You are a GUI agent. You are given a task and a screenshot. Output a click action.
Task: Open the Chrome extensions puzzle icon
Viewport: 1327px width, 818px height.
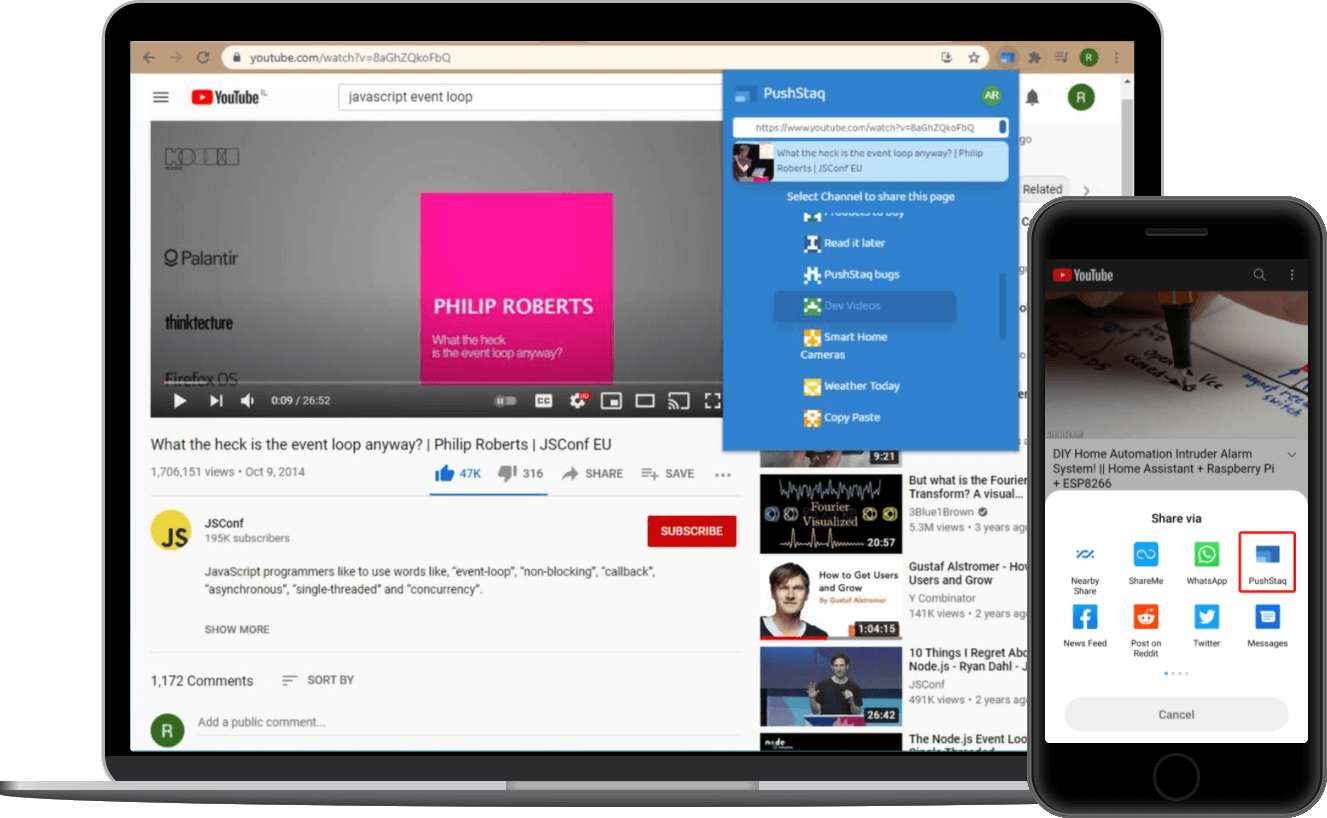pyautogui.click(x=1036, y=57)
